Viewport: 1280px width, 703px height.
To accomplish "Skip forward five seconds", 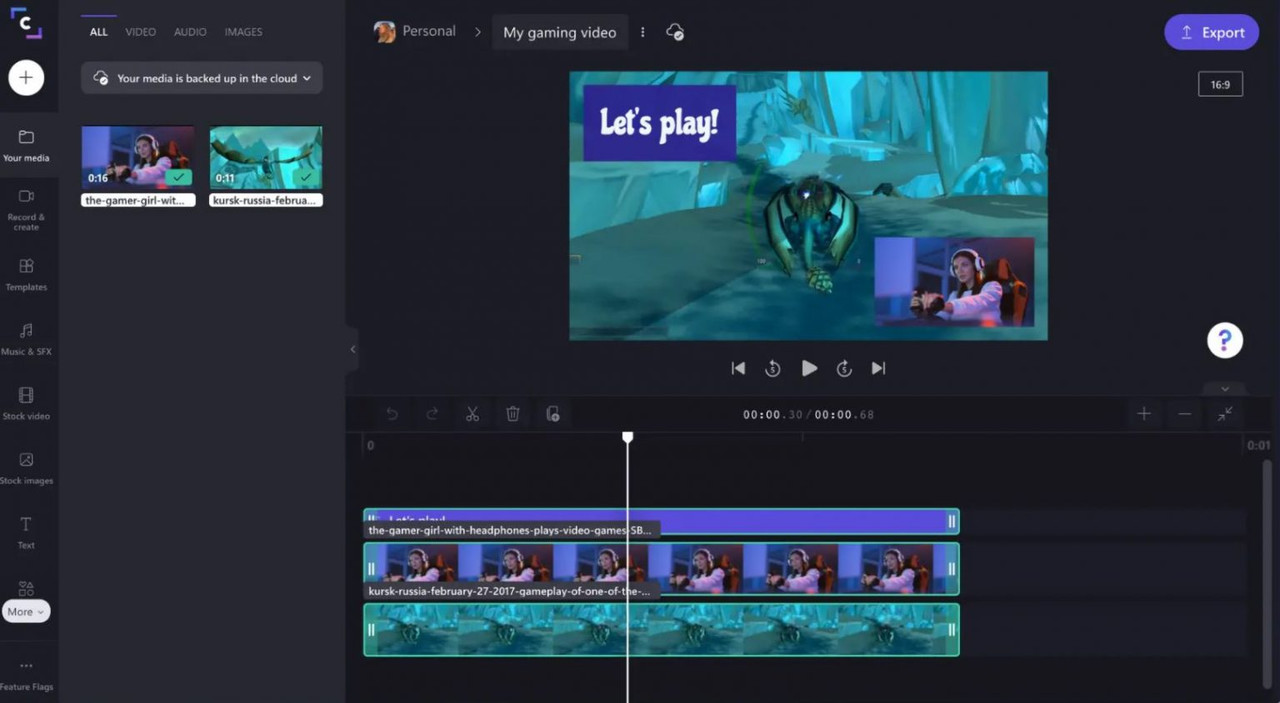I will [844, 368].
